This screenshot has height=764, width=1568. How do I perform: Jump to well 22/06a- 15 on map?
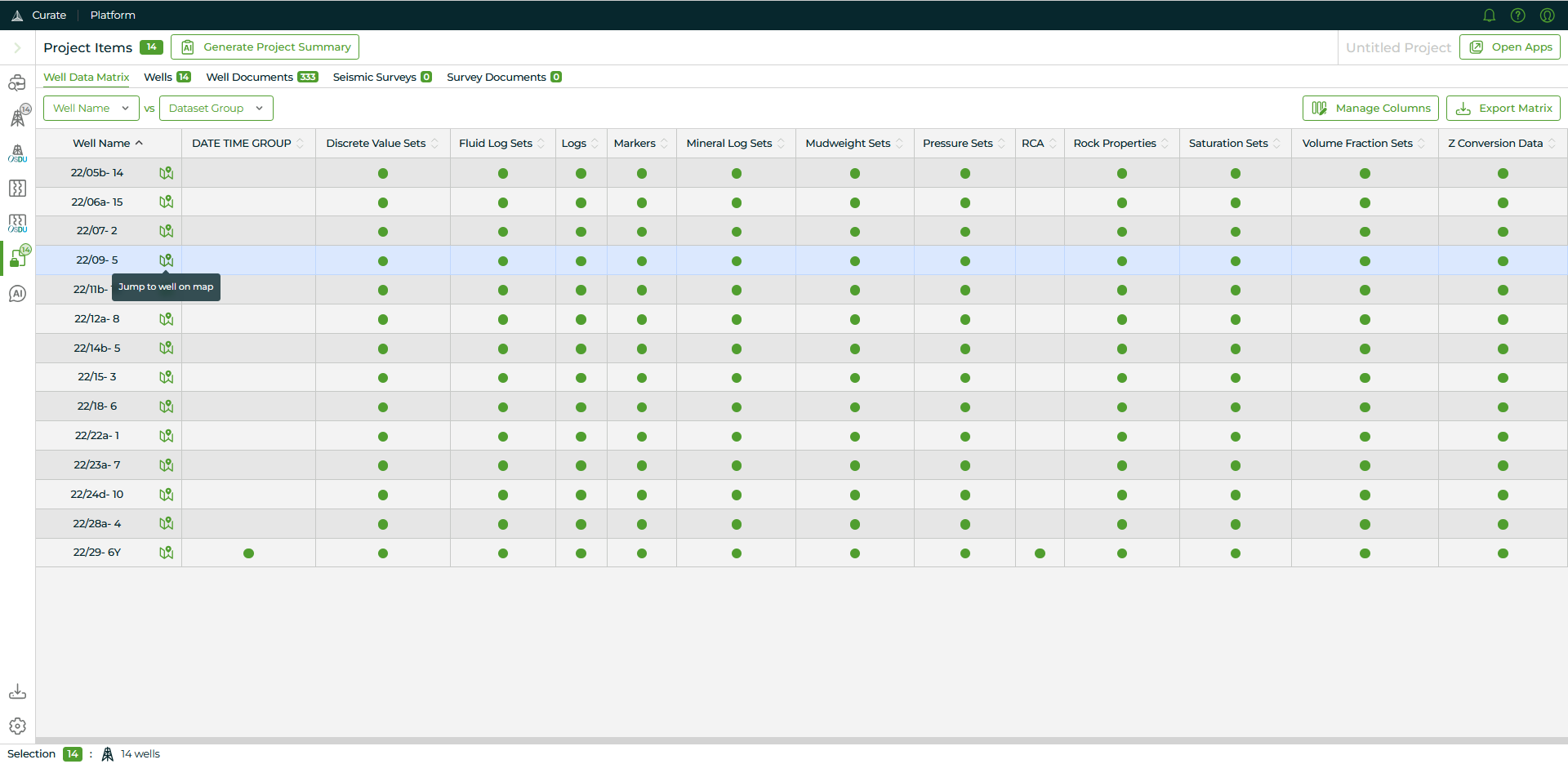point(166,202)
